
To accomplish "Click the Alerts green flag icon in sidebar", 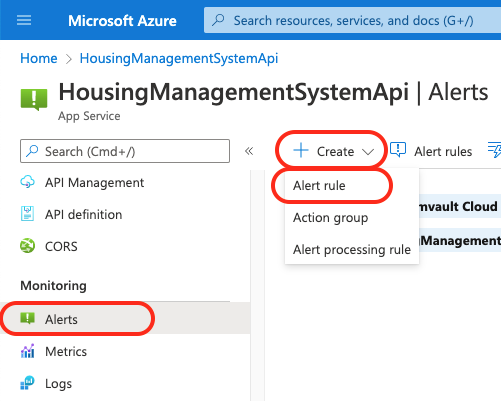I will [x=27, y=318].
